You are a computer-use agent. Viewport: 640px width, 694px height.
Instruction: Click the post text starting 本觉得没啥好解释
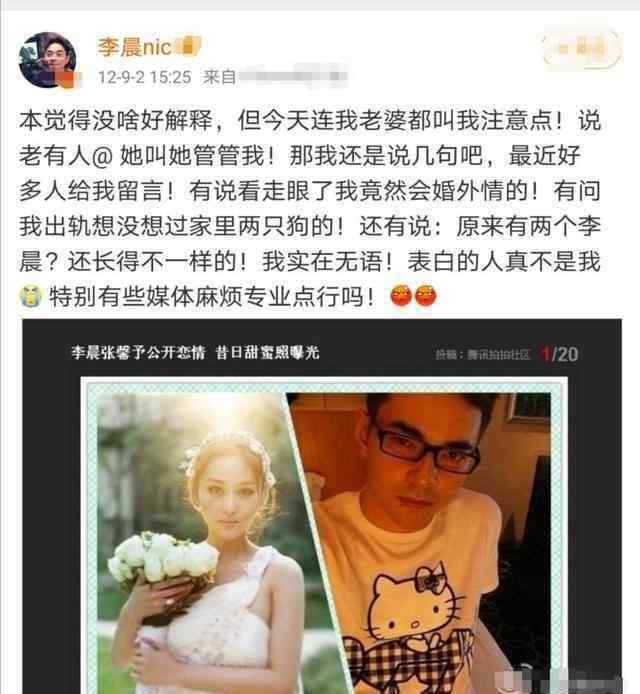[x=310, y=208]
